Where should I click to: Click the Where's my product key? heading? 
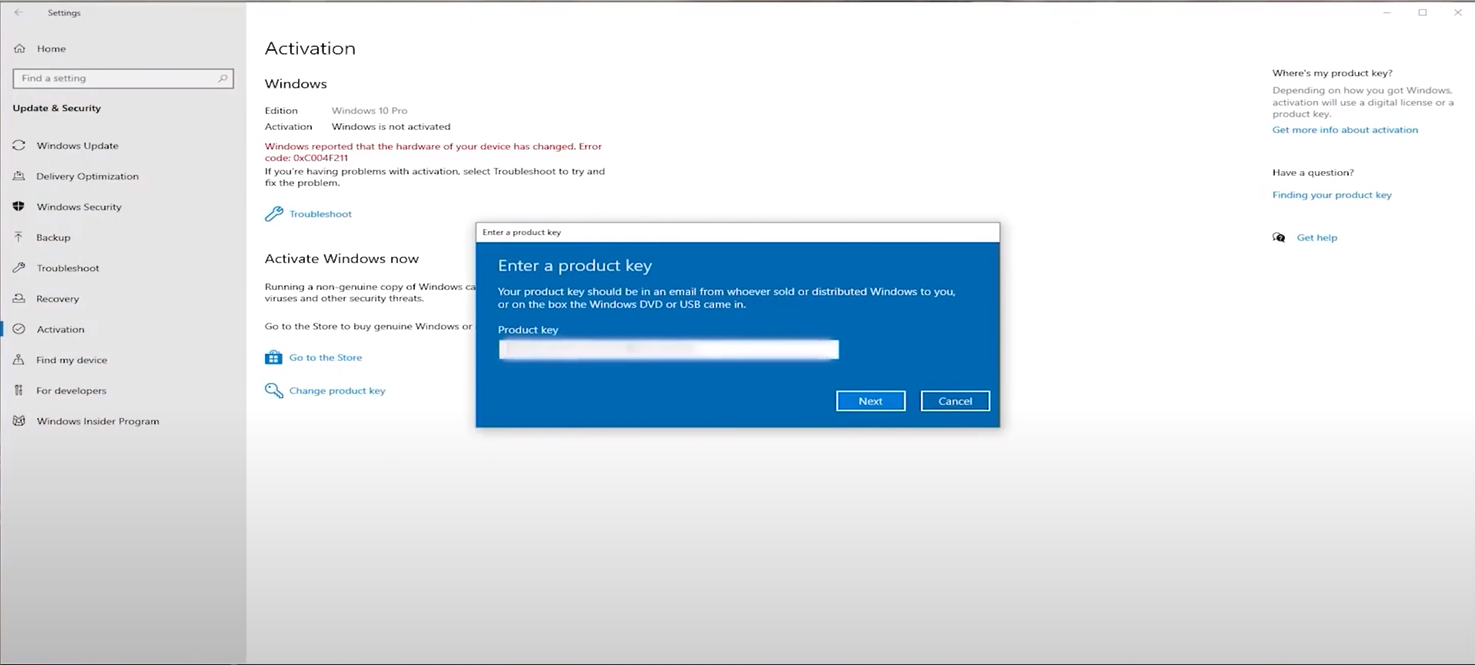pos(1332,73)
